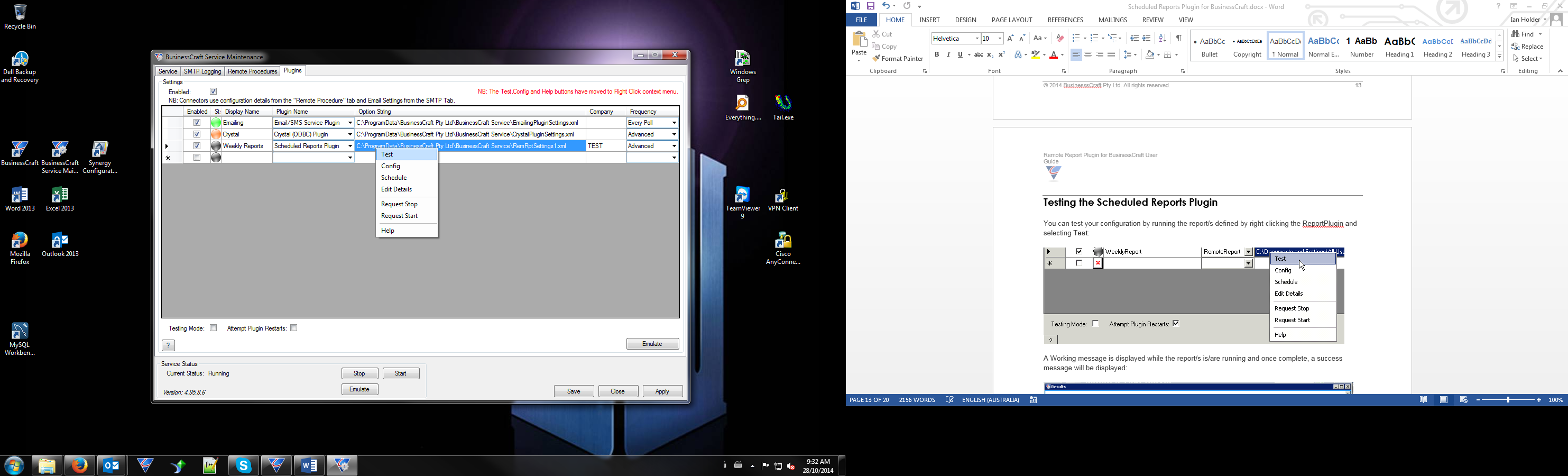
Task: Apply subscript formatting
Action: coord(990,55)
